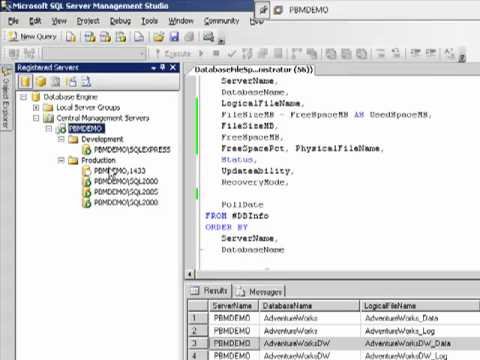The height and width of the screenshot is (360, 480).
Task: Open the Project menu
Action: coord(88,21)
